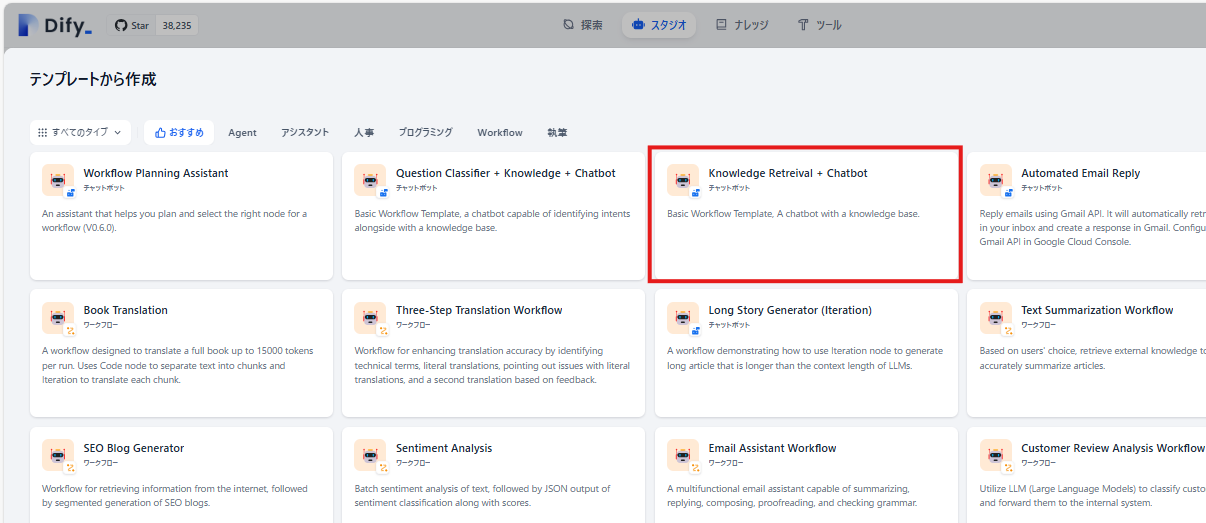Switch to the ナレッジ tab
The image size is (1206, 523).
(742, 25)
